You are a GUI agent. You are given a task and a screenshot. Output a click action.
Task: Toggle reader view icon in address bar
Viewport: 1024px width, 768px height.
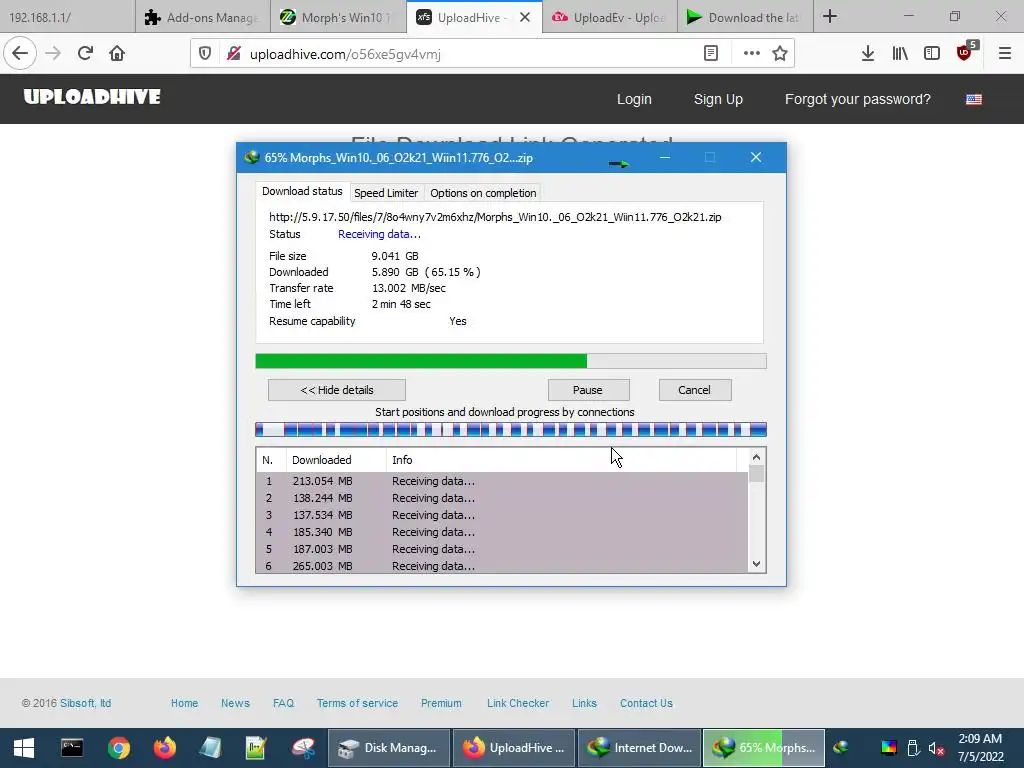tap(711, 54)
